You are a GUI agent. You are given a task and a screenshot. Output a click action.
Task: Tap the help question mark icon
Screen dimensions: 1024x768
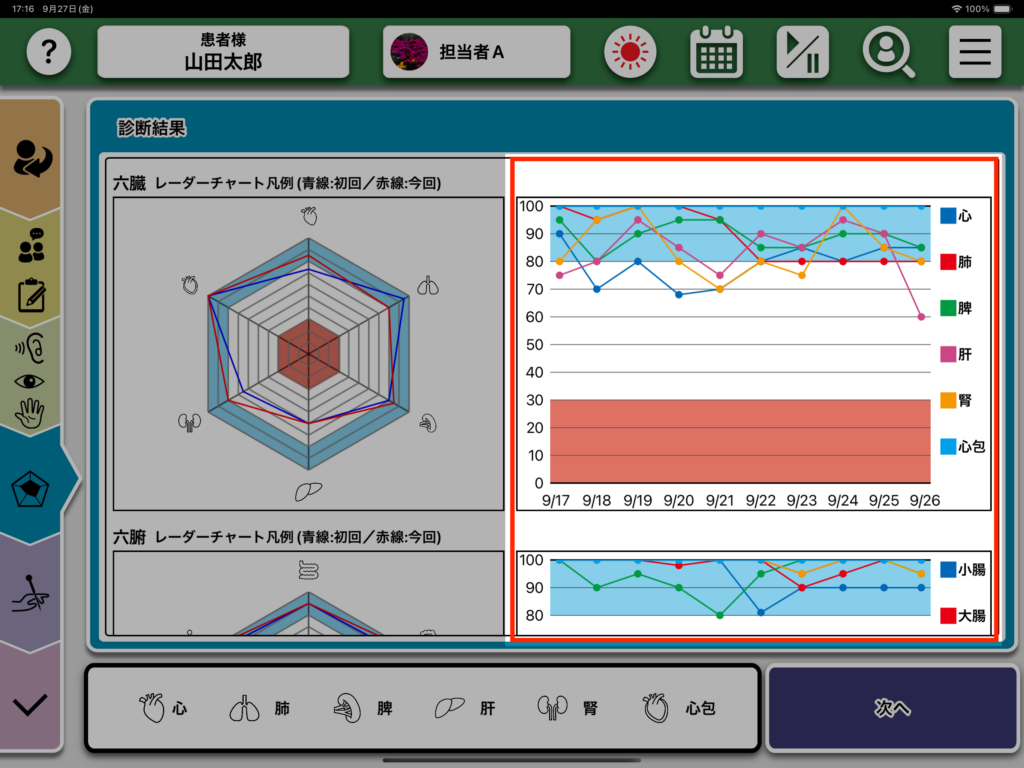click(x=48, y=52)
